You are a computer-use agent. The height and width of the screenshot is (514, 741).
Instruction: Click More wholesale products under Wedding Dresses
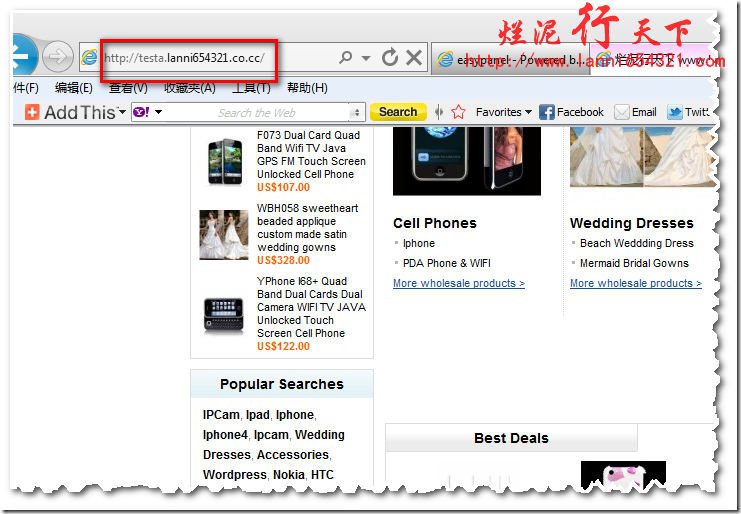pyautogui.click(x=636, y=283)
